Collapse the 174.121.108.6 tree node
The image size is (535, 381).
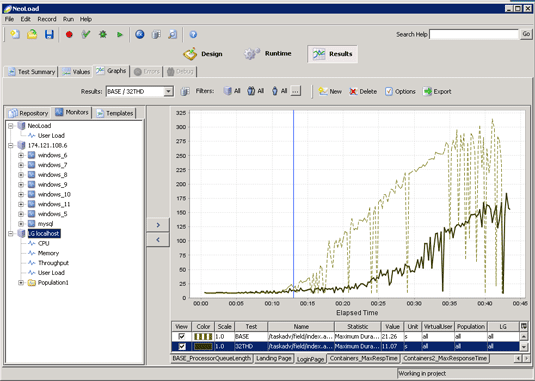pos(11,146)
